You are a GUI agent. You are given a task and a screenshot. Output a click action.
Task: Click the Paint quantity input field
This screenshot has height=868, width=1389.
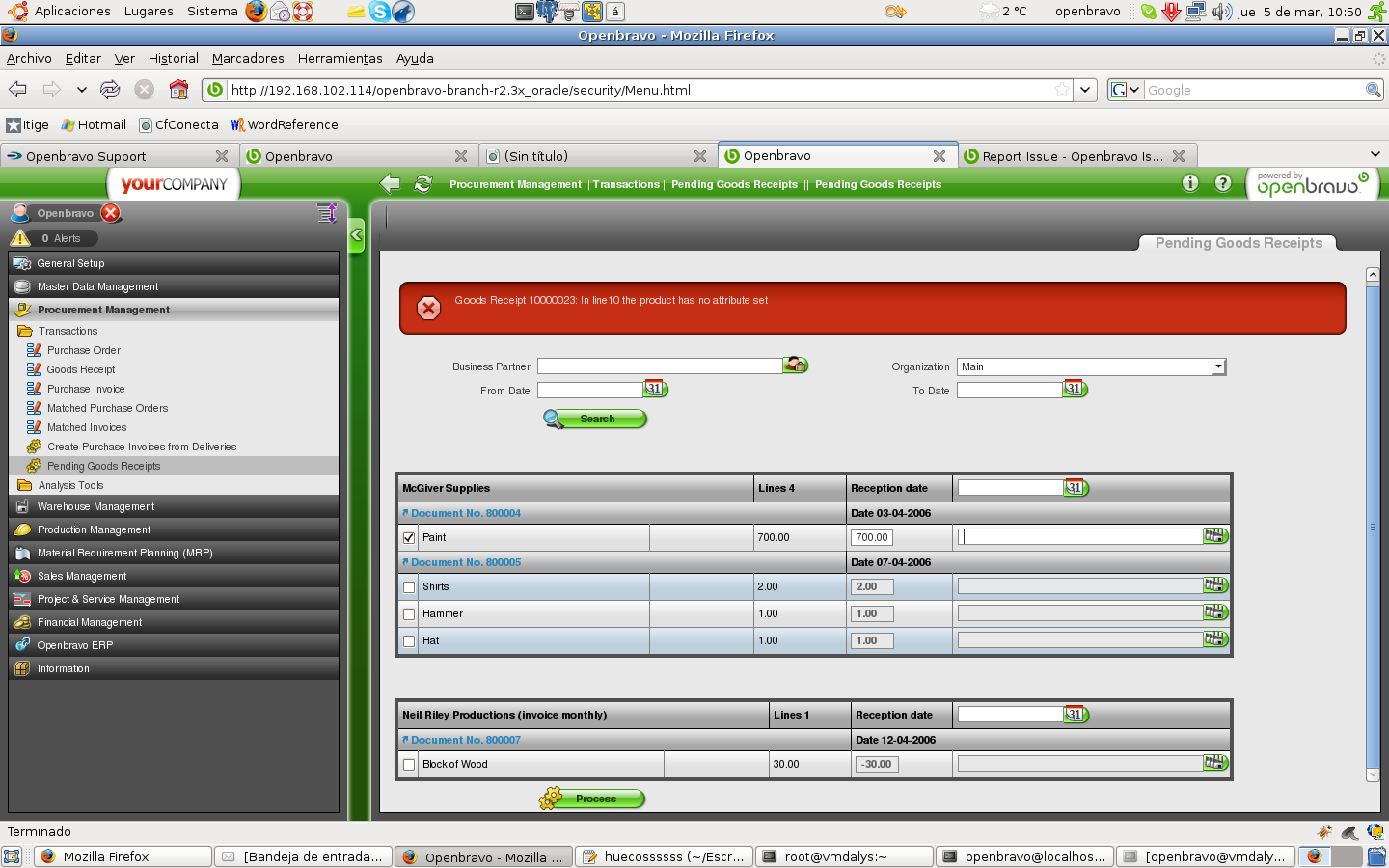(x=871, y=538)
